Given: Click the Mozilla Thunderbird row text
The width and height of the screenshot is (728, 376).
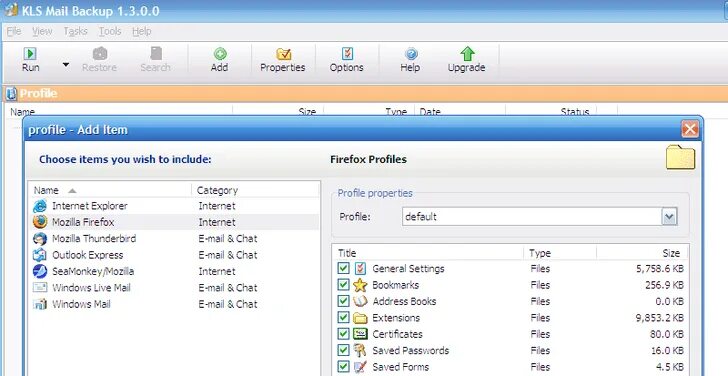Looking at the screenshot, I should point(94,239).
